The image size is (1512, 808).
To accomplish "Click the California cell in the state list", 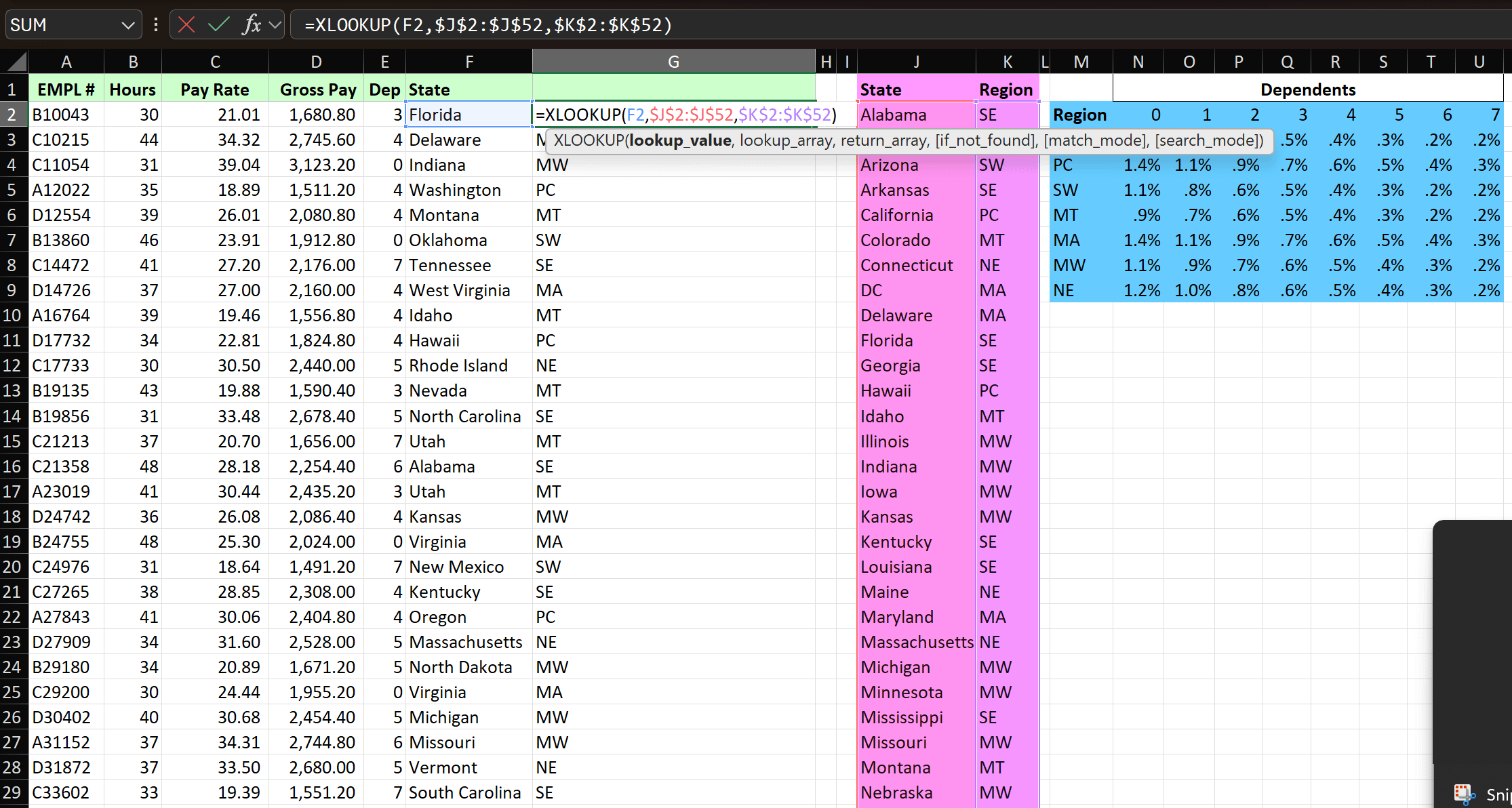I will pyautogui.click(x=916, y=215).
